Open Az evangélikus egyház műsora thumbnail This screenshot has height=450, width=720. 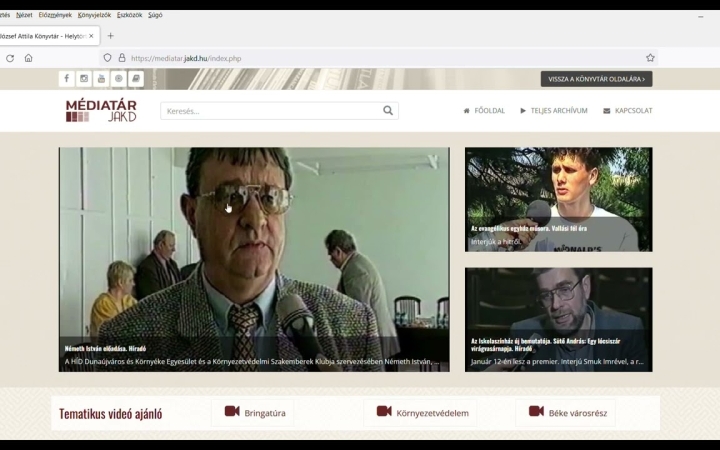tap(558, 199)
